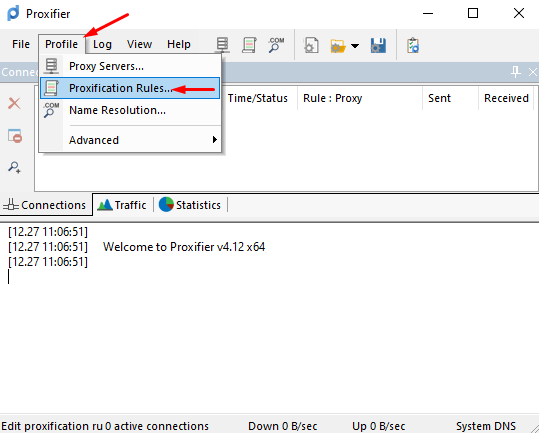Viewport: 539px width, 433px height.
Task: Toggle pin on the Connections panel
Action: [515, 72]
